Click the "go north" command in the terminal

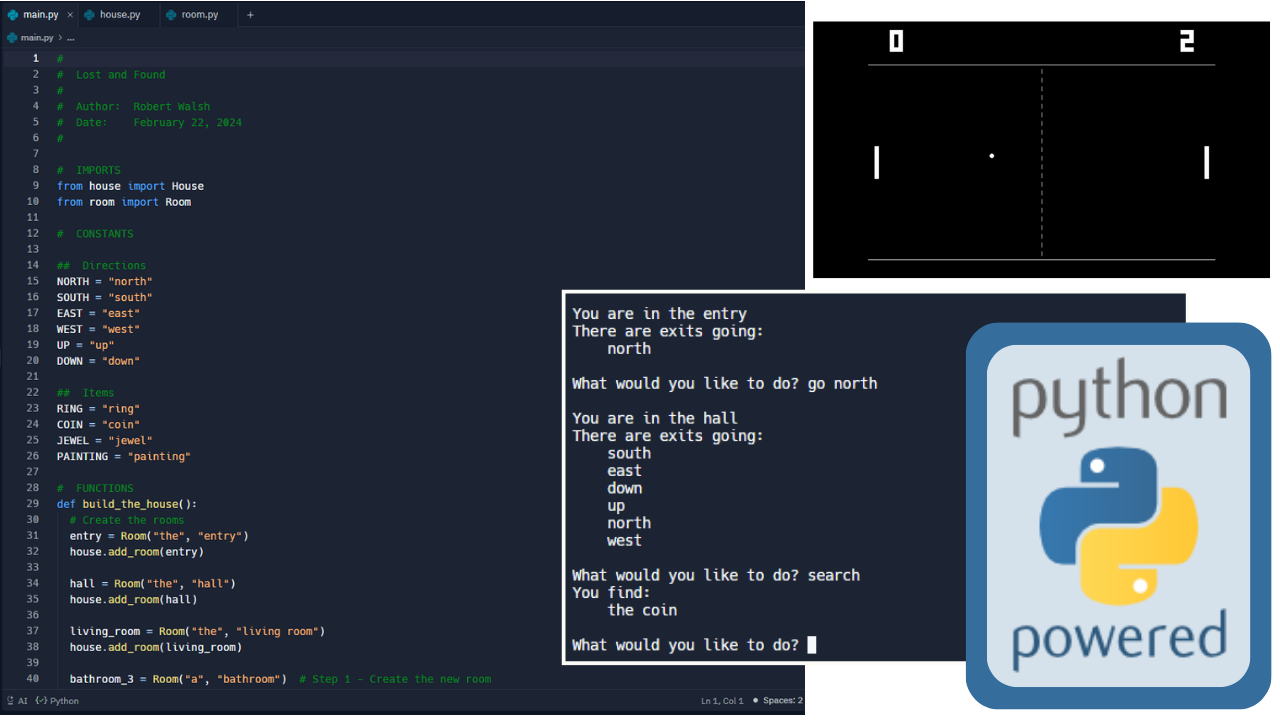click(x=843, y=383)
